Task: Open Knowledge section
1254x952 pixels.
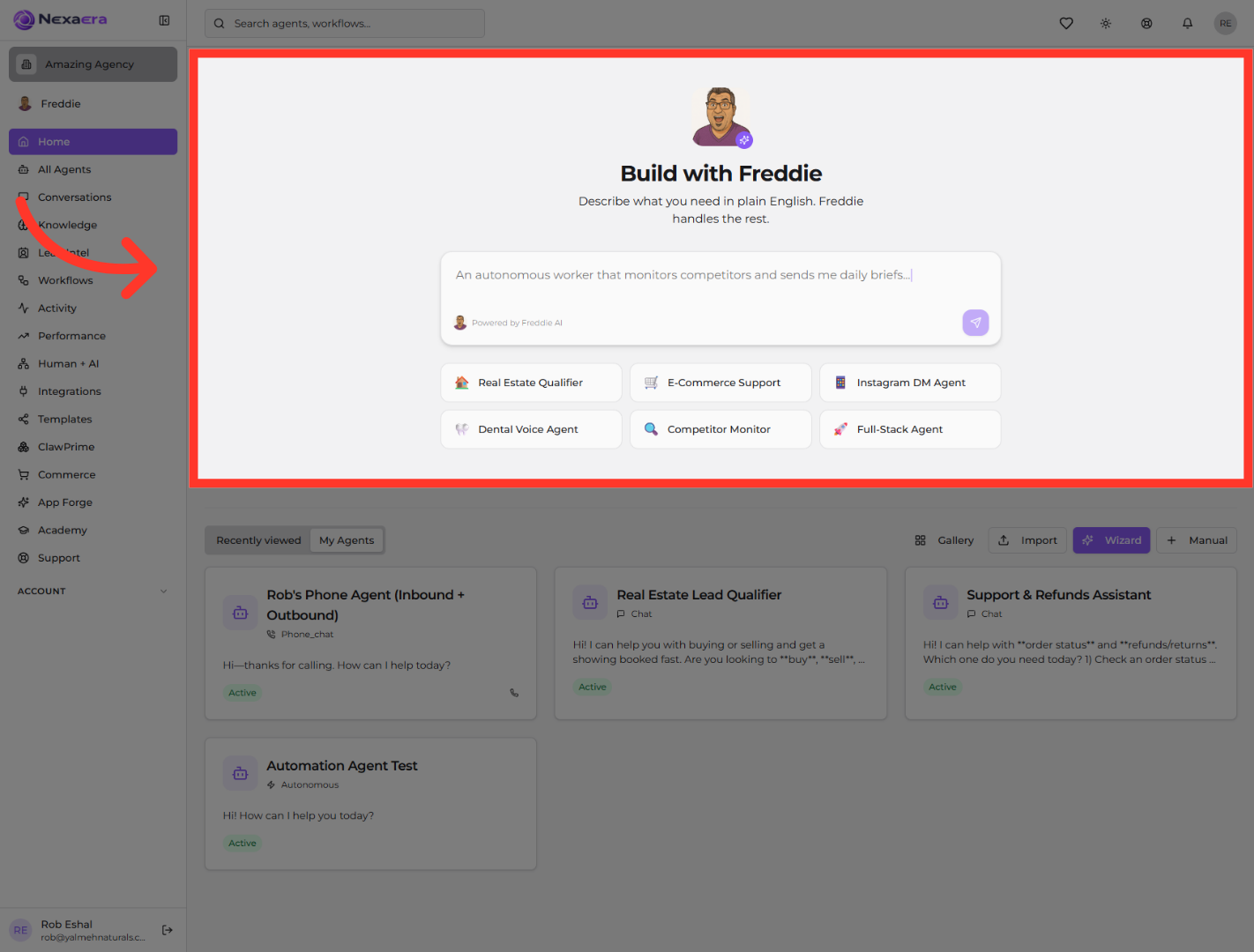Action: click(x=93, y=225)
